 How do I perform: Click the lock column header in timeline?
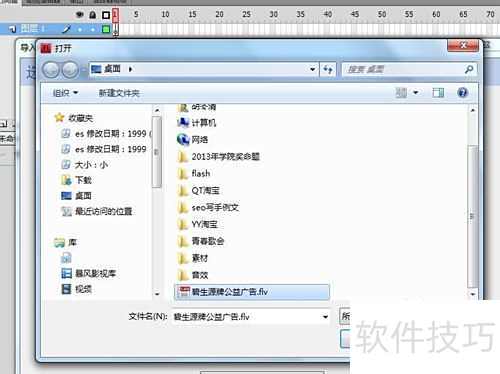[93, 15]
